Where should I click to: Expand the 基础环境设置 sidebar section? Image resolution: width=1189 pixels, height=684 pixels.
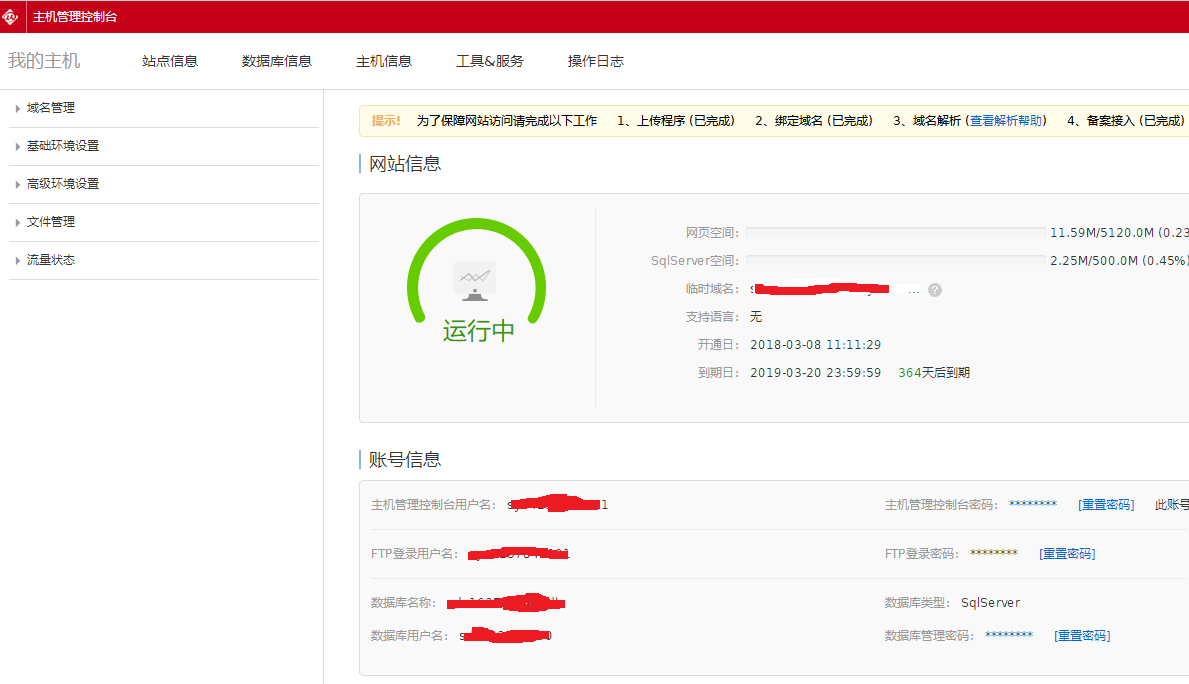tap(63, 146)
